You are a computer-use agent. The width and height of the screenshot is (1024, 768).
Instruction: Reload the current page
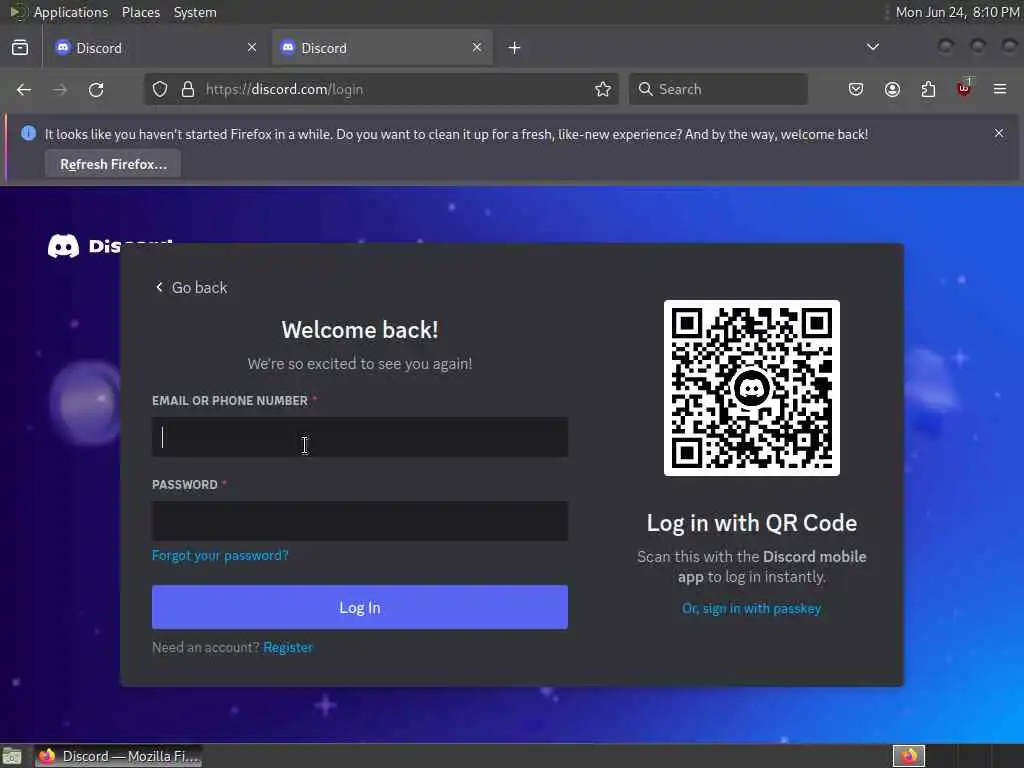pyautogui.click(x=96, y=89)
